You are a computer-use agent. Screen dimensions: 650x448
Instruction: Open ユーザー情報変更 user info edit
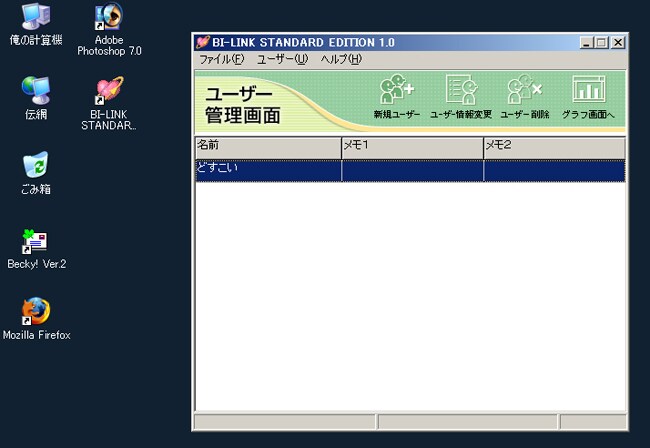pyautogui.click(x=461, y=96)
